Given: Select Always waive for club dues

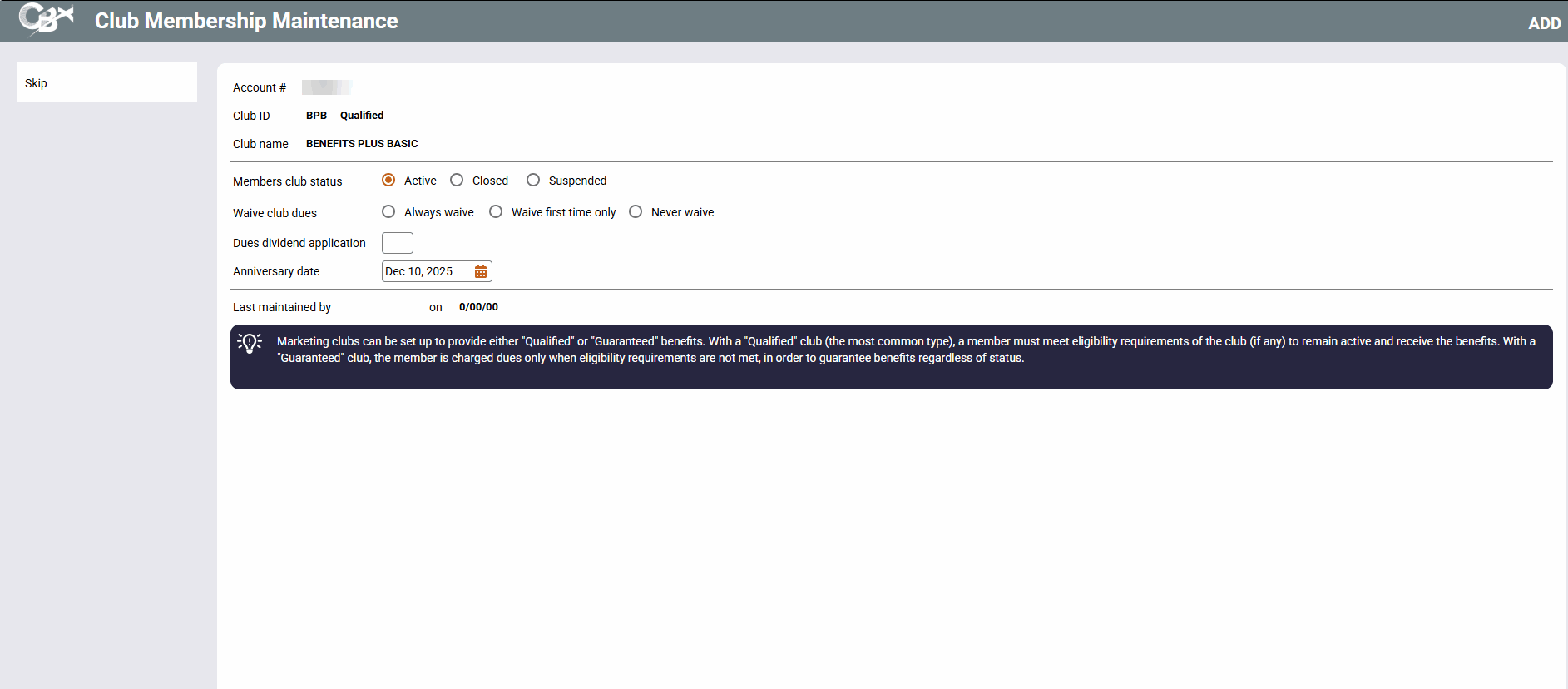Looking at the screenshot, I should [388, 212].
